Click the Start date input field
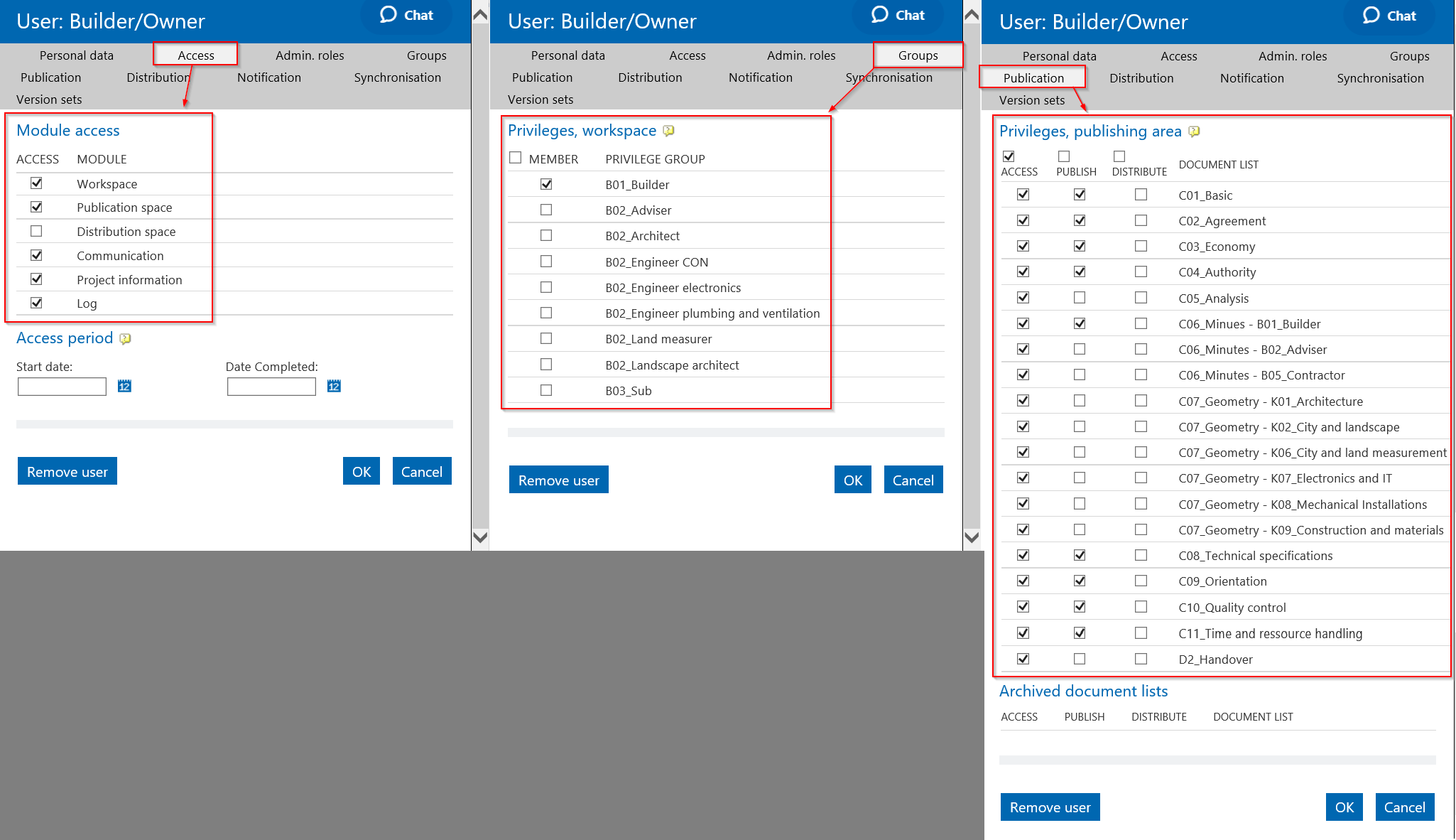Screen dimensions: 1456x840 (62, 386)
